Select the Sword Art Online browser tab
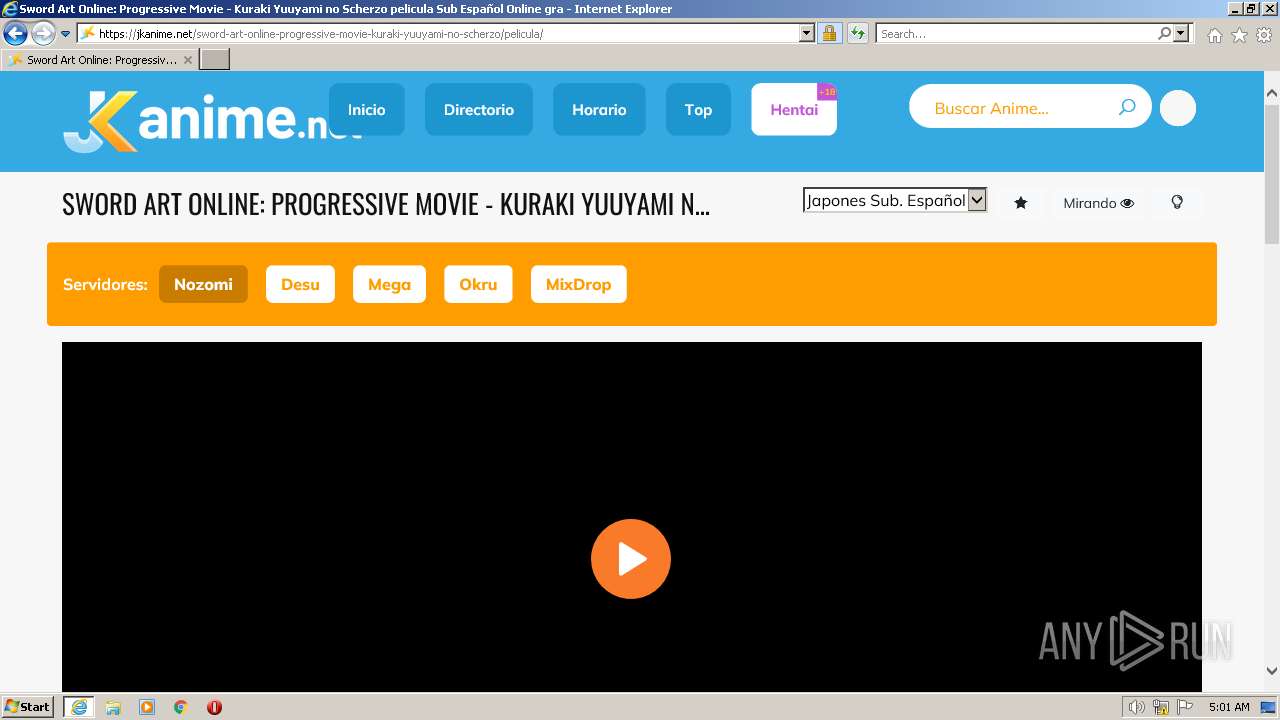Viewport: 1280px width, 720px height. point(100,60)
